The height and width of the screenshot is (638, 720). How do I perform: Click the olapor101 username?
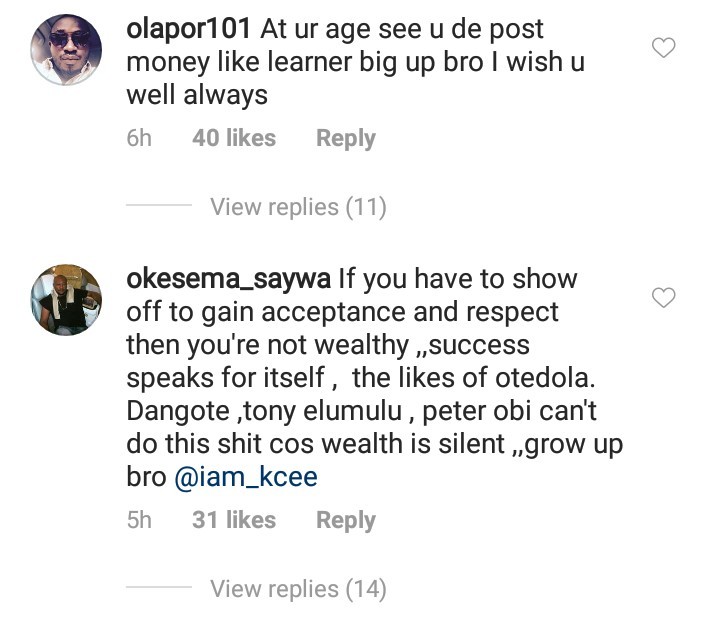click(187, 31)
